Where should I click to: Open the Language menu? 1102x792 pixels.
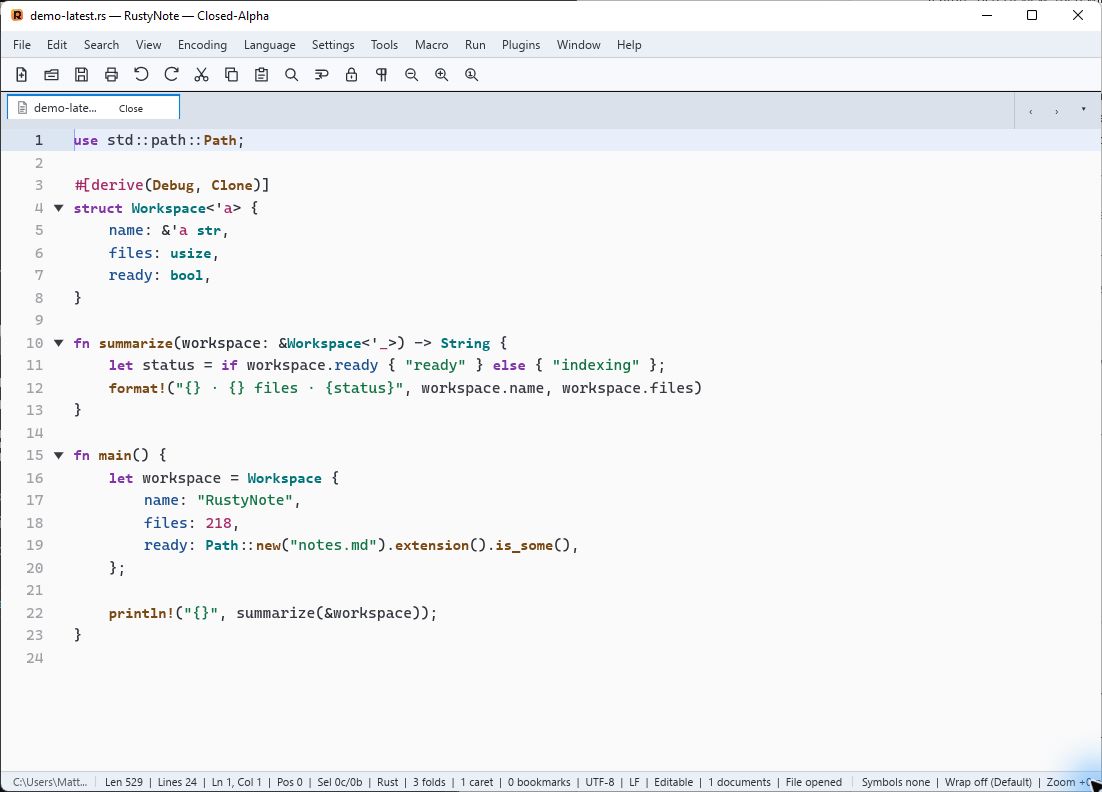click(269, 44)
